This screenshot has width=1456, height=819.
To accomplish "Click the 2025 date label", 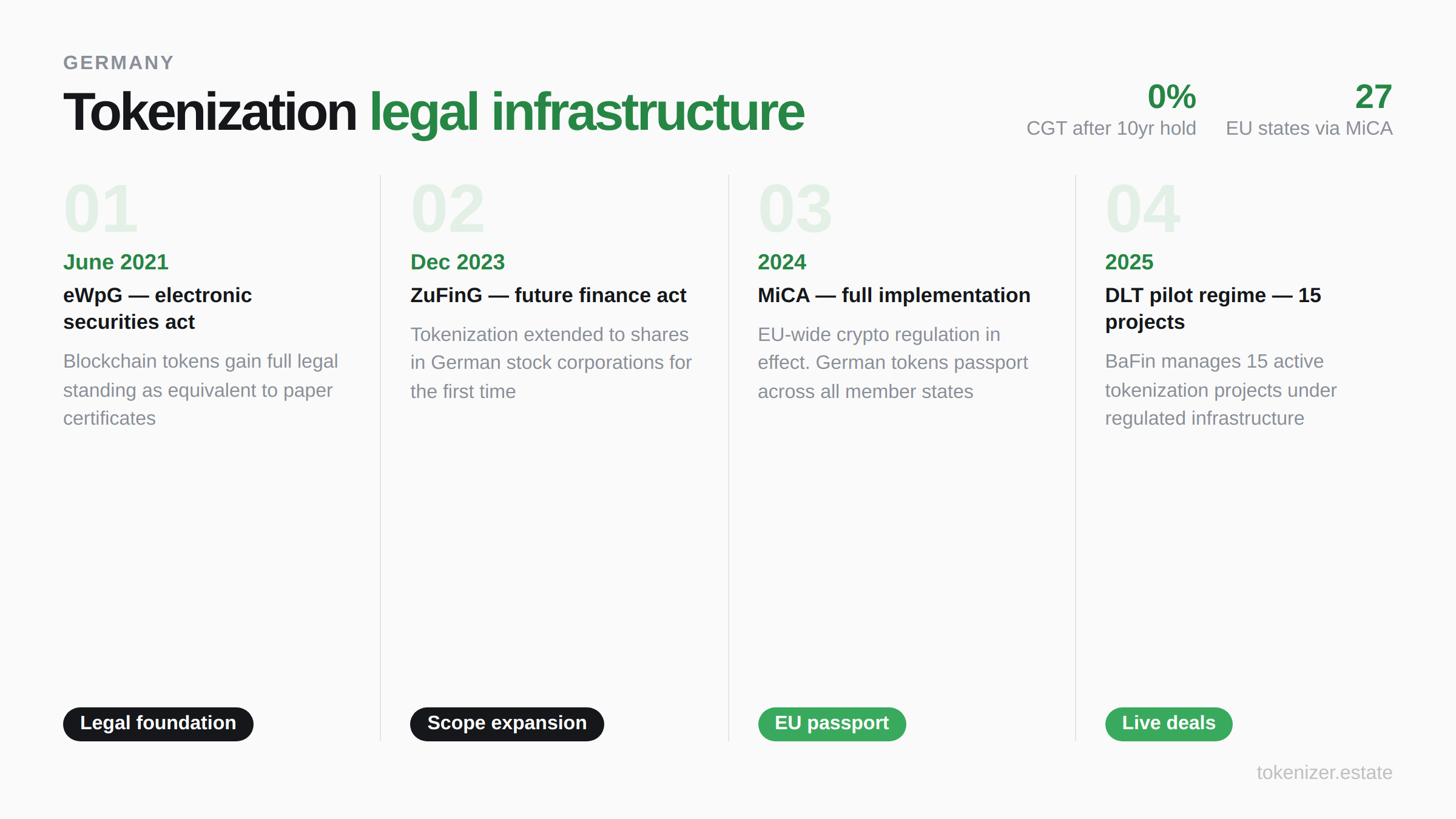I will (1129, 261).
